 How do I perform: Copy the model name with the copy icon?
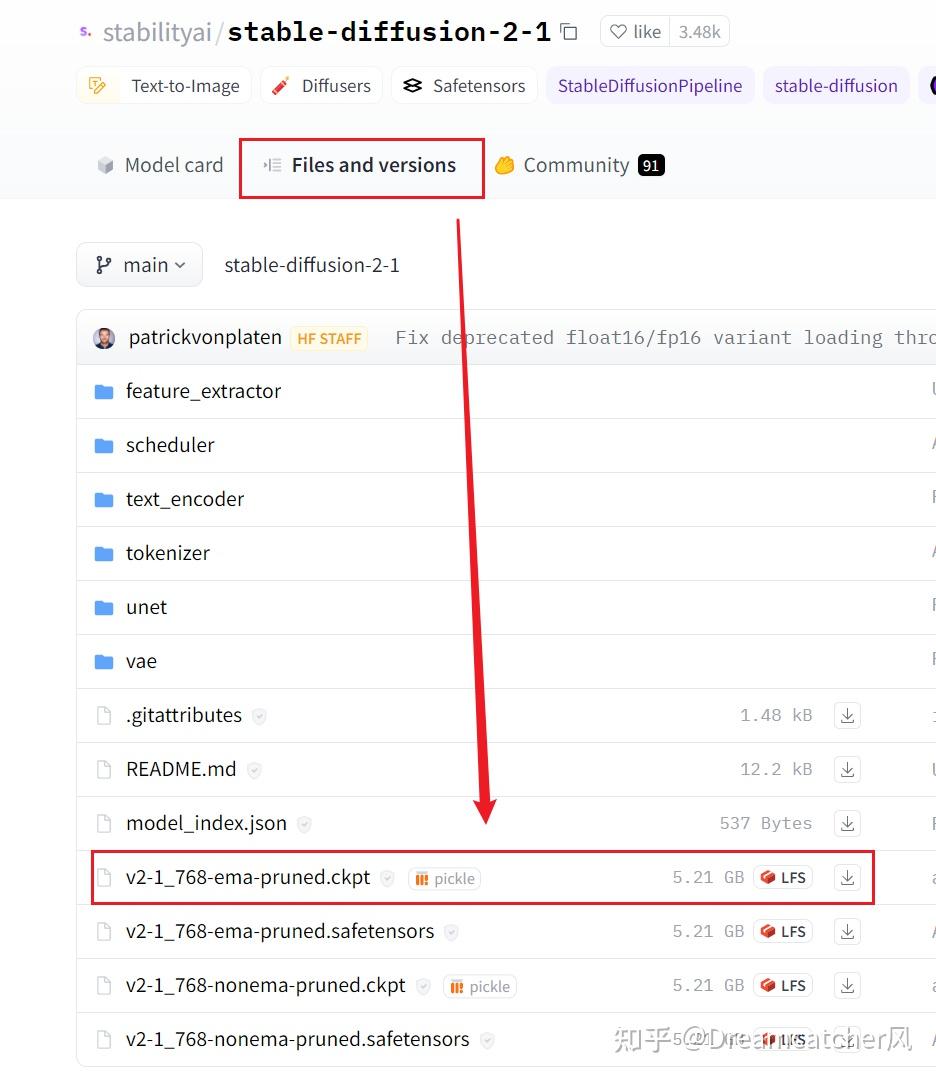[x=568, y=31]
